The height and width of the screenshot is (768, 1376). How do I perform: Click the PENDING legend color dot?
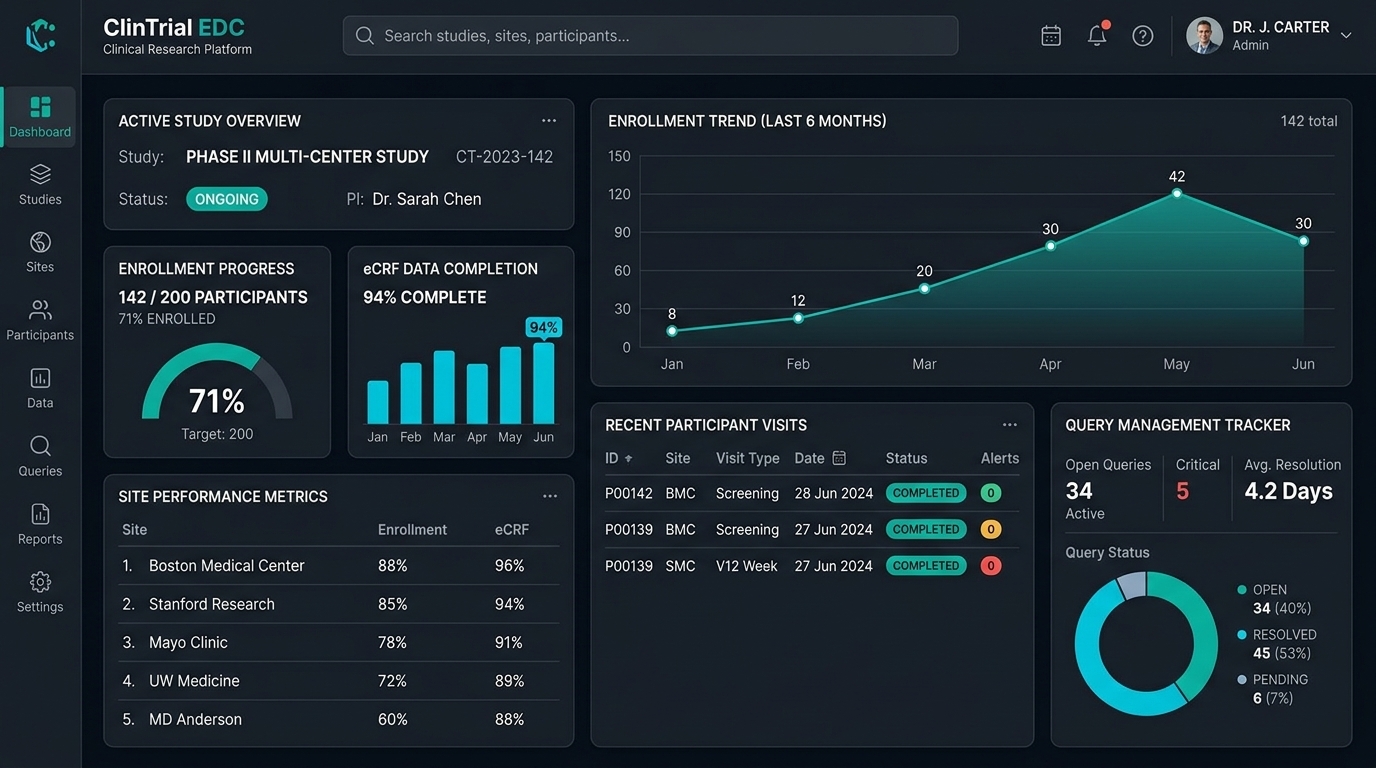pos(1242,680)
